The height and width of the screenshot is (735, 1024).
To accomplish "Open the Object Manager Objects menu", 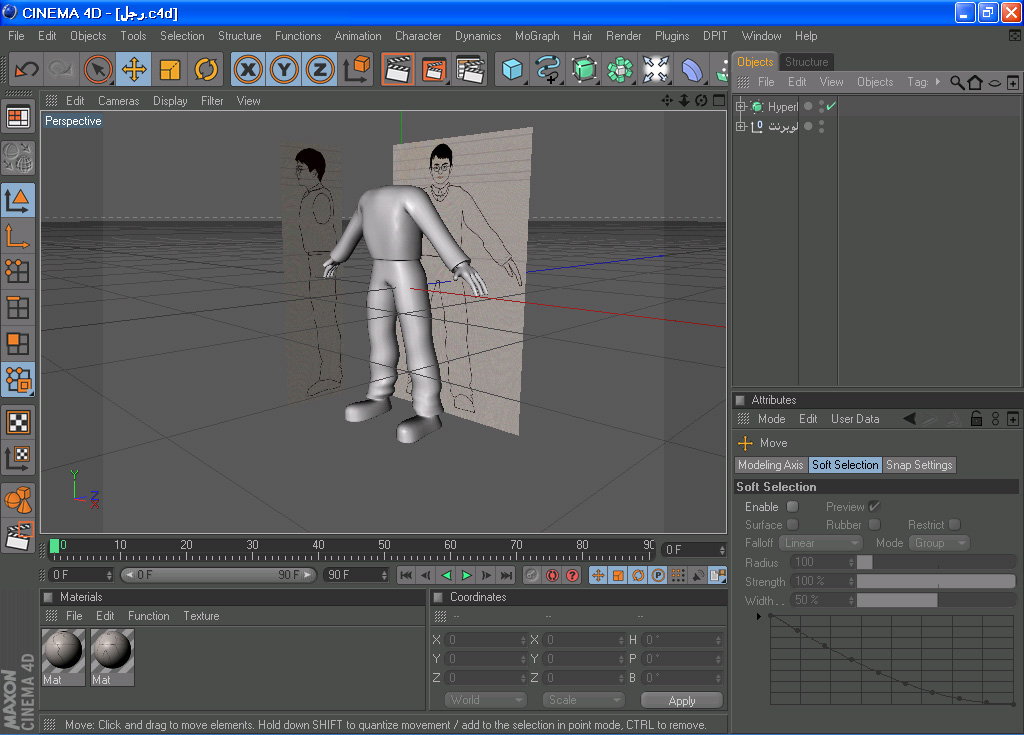I will [875, 82].
